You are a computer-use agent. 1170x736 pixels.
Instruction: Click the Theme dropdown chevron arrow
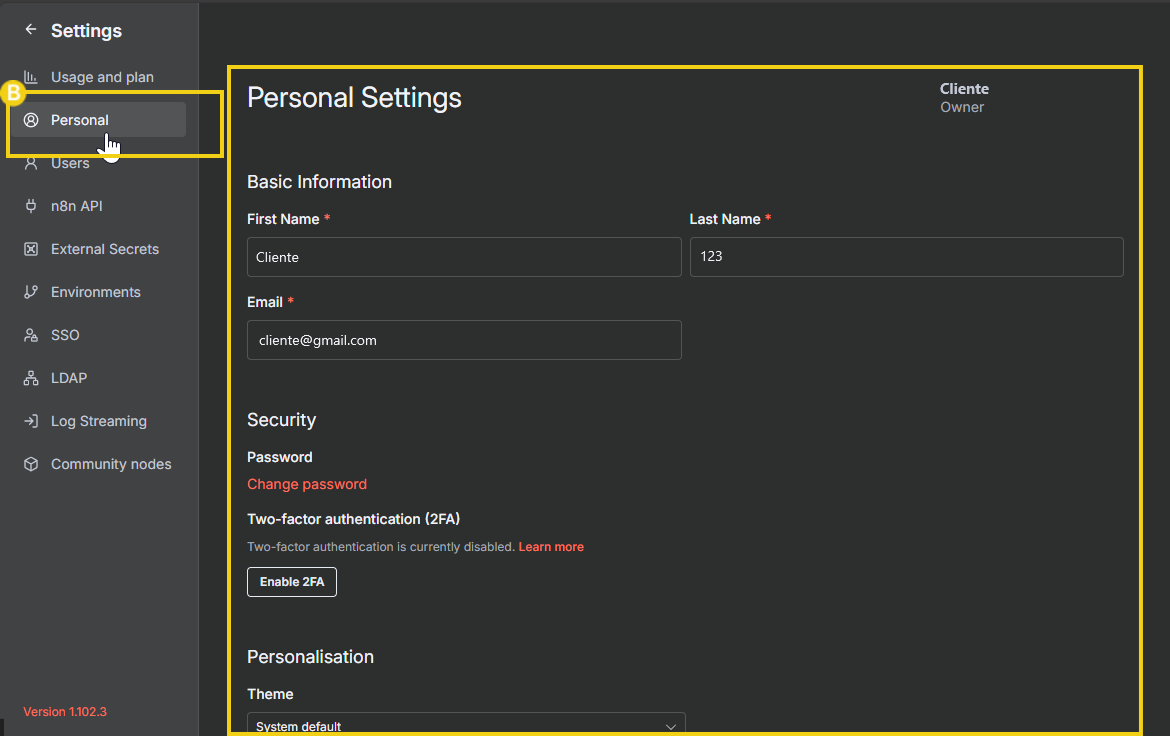[x=670, y=726]
